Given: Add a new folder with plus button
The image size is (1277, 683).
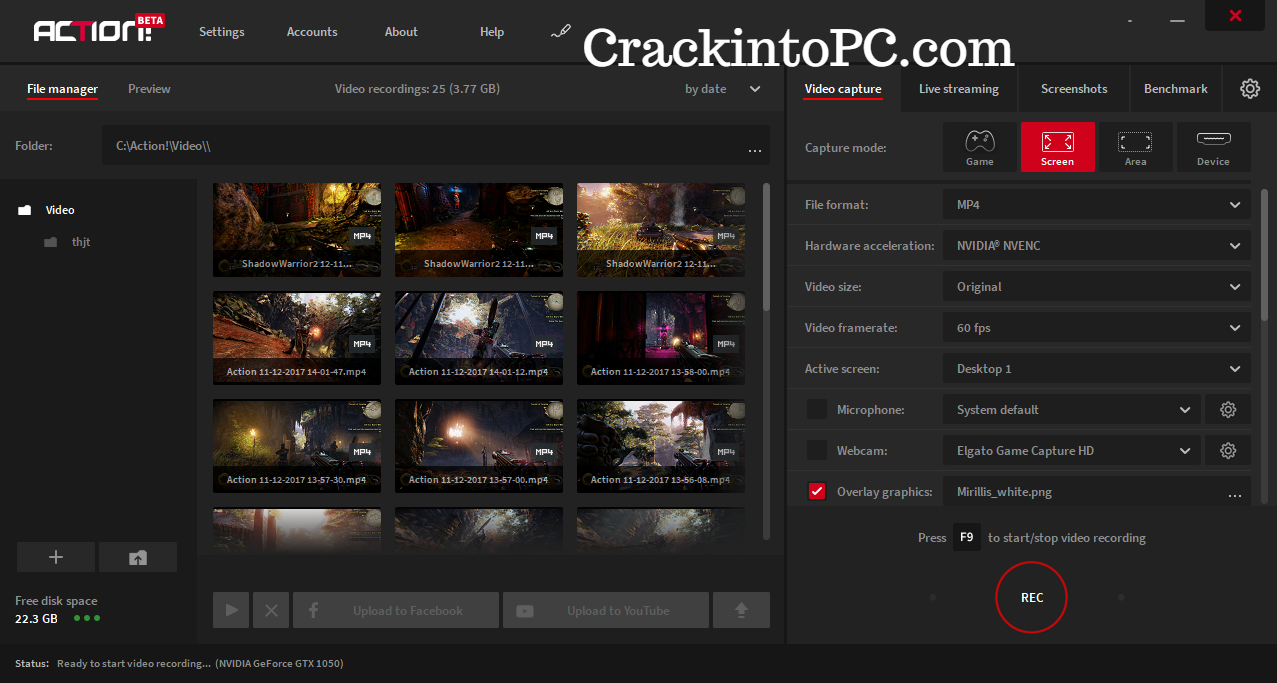Looking at the screenshot, I should coord(56,557).
